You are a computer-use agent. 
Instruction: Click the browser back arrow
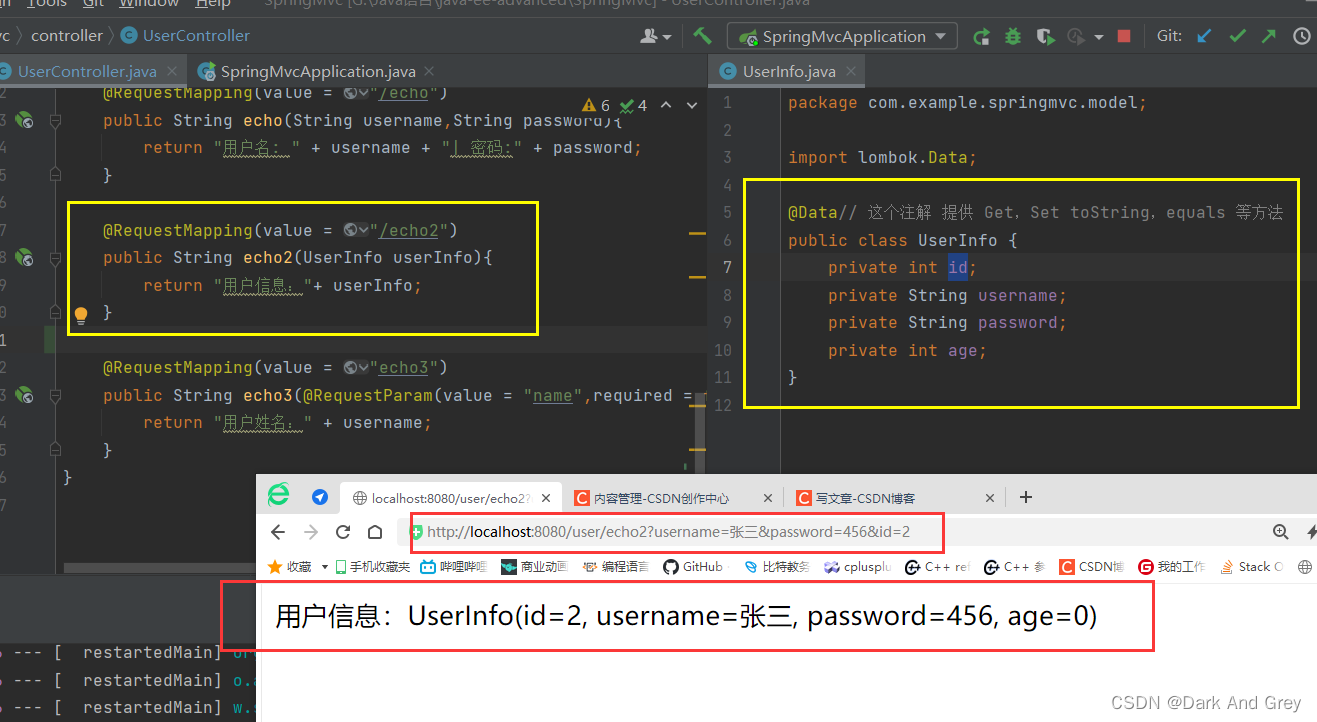point(278,532)
